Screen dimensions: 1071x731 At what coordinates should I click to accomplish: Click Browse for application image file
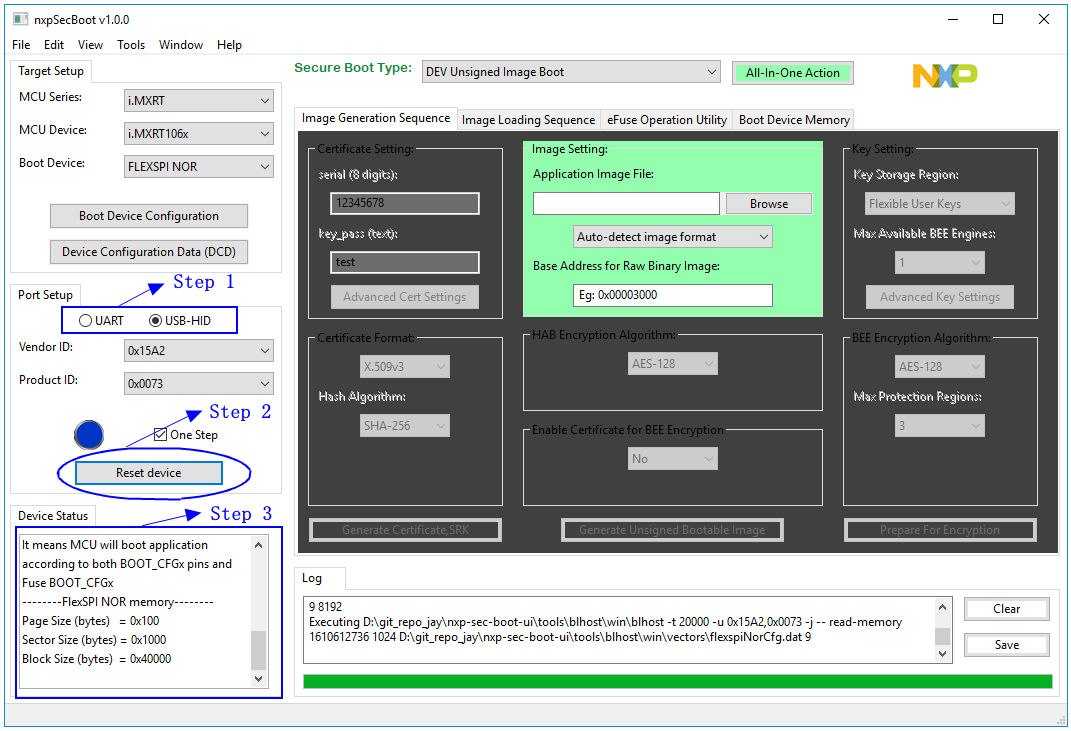768,204
